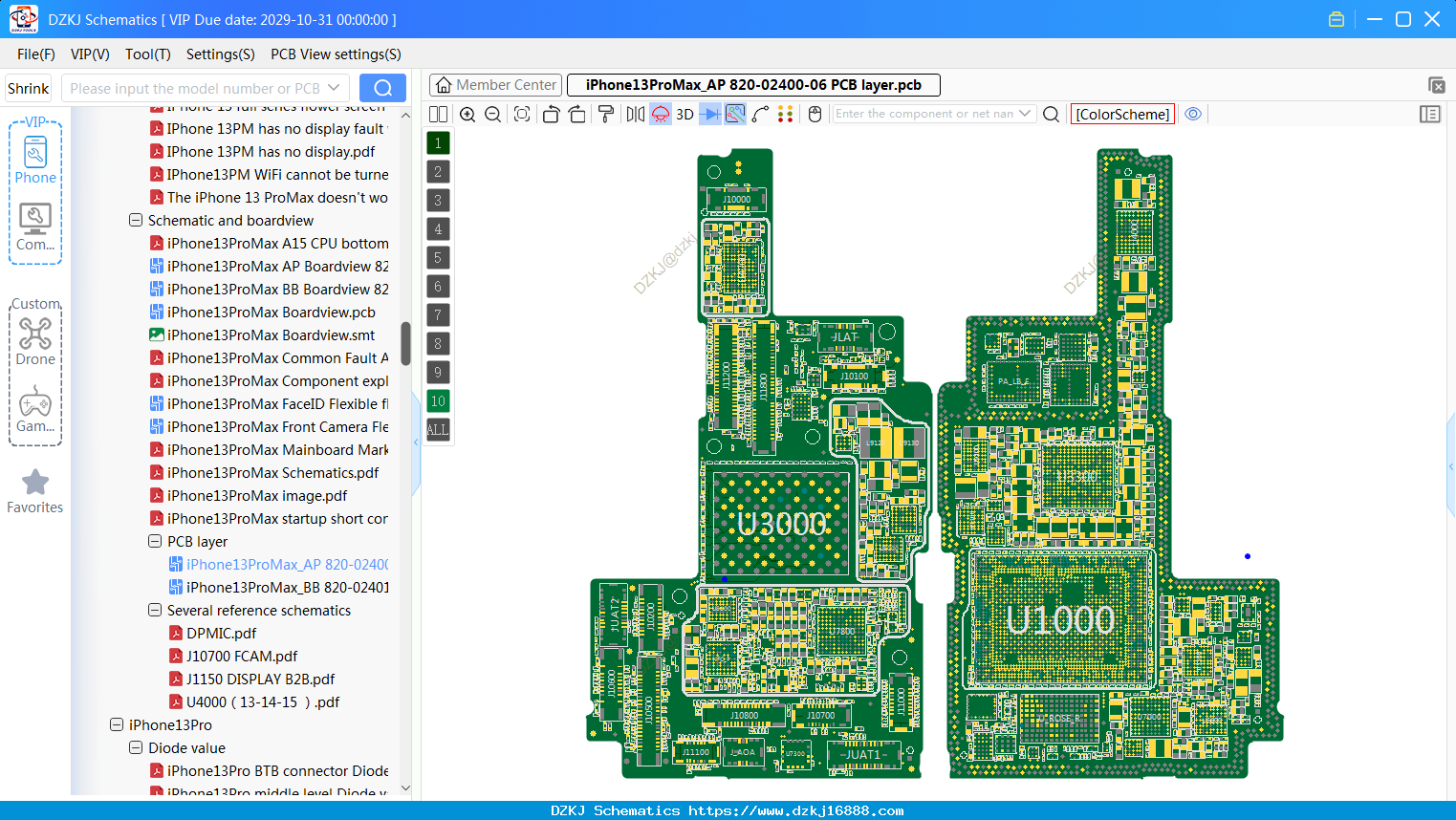Collapse PCB layer tree node
The image size is (1456, 820).
point(155,541)
